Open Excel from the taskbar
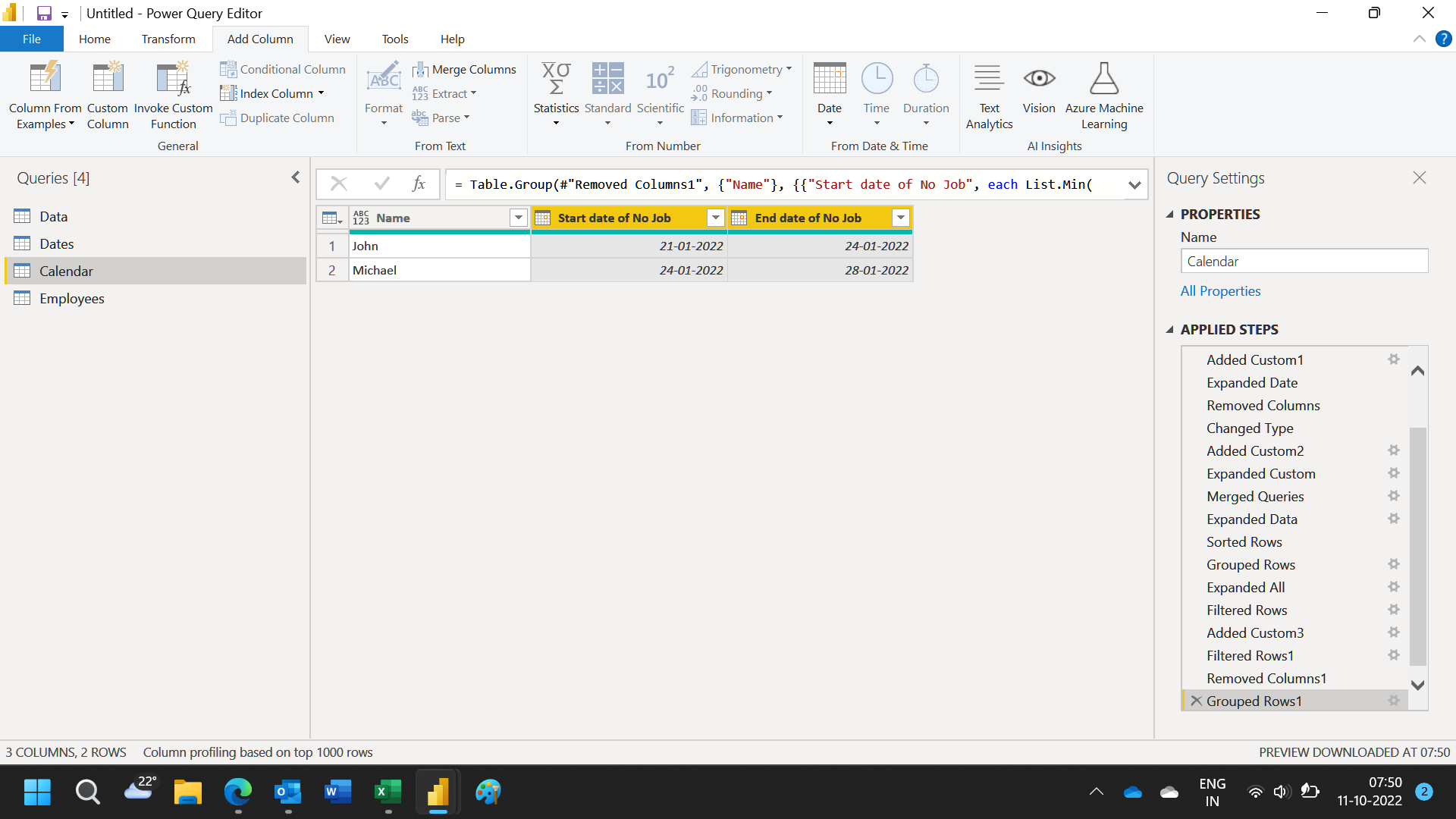The image size is (1456, 819). tap(388, 792)
